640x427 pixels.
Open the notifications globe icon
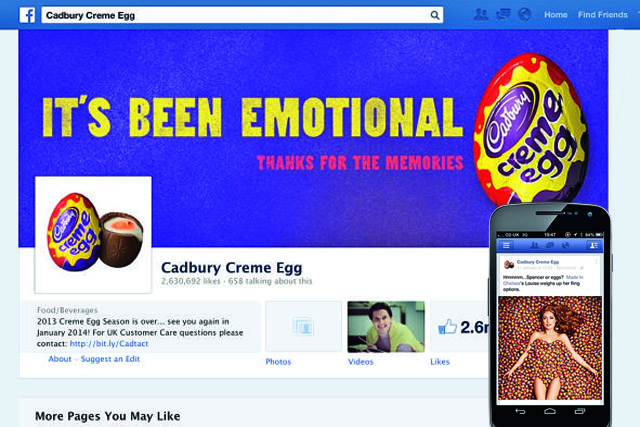[524, 15]
